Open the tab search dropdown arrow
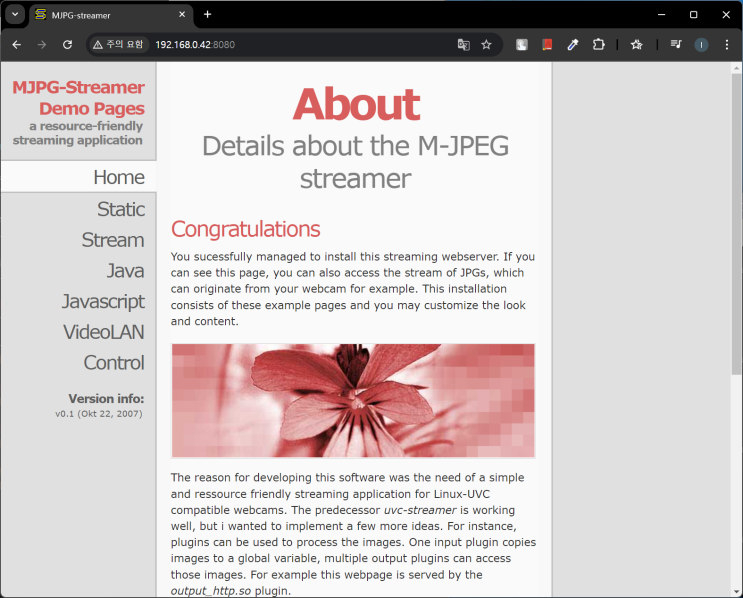743x598 pixels. (15, 15)
